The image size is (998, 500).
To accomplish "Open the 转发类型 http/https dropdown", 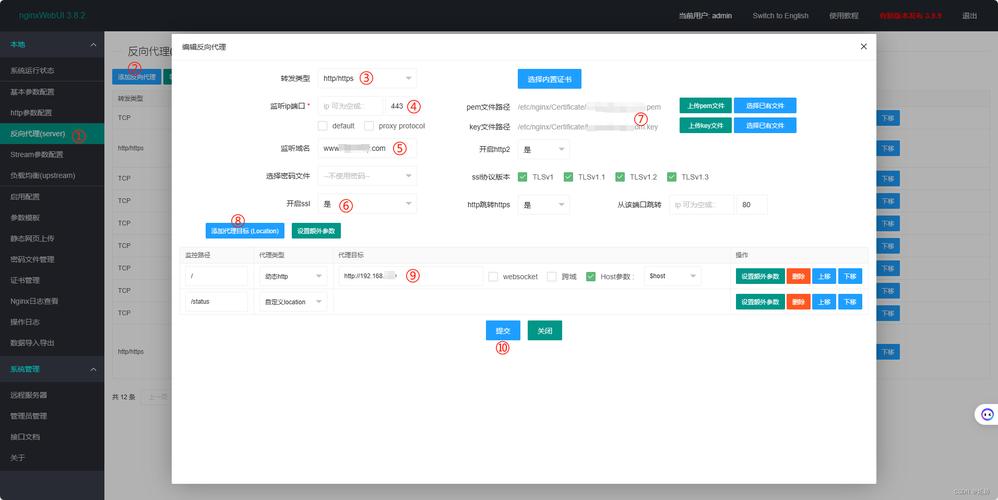I will [367, 78].
